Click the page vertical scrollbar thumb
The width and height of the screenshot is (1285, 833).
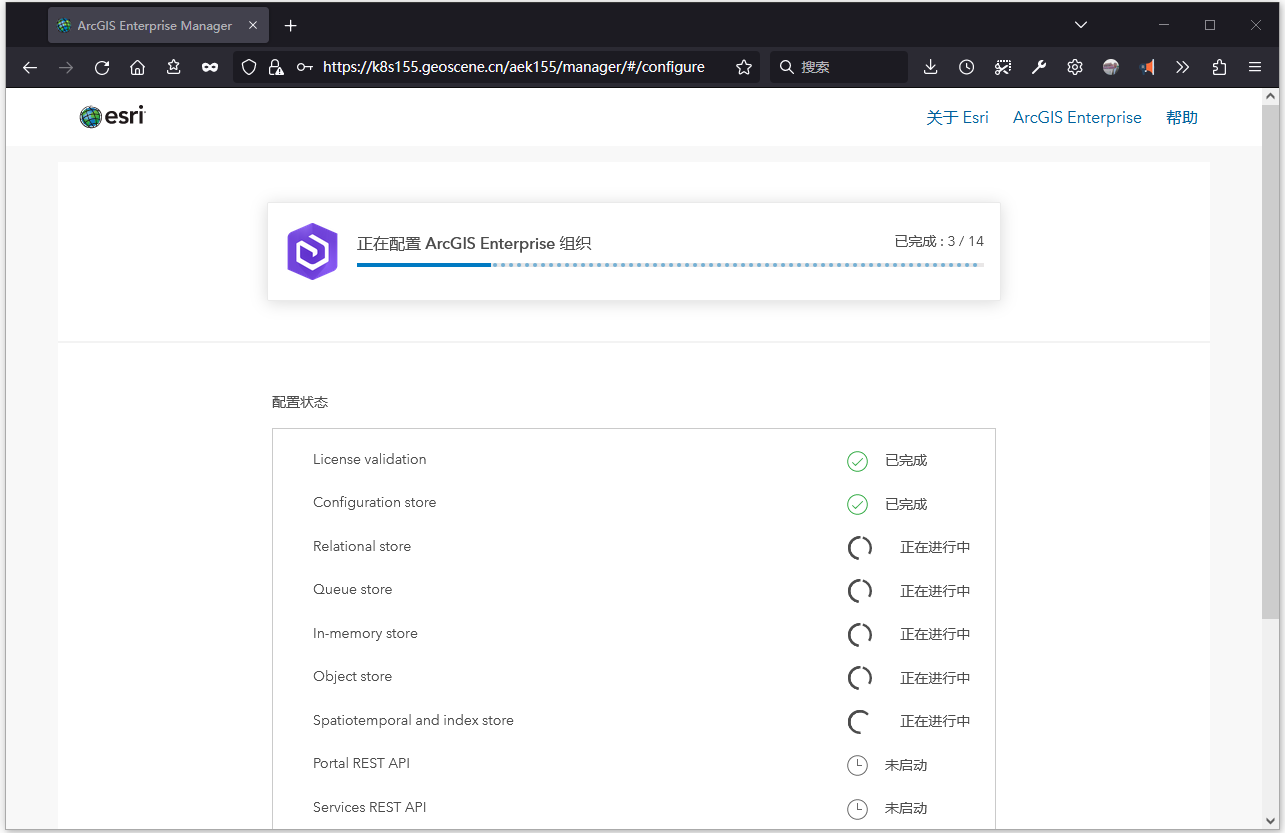pyautogui.click(x=1270, y=361)
